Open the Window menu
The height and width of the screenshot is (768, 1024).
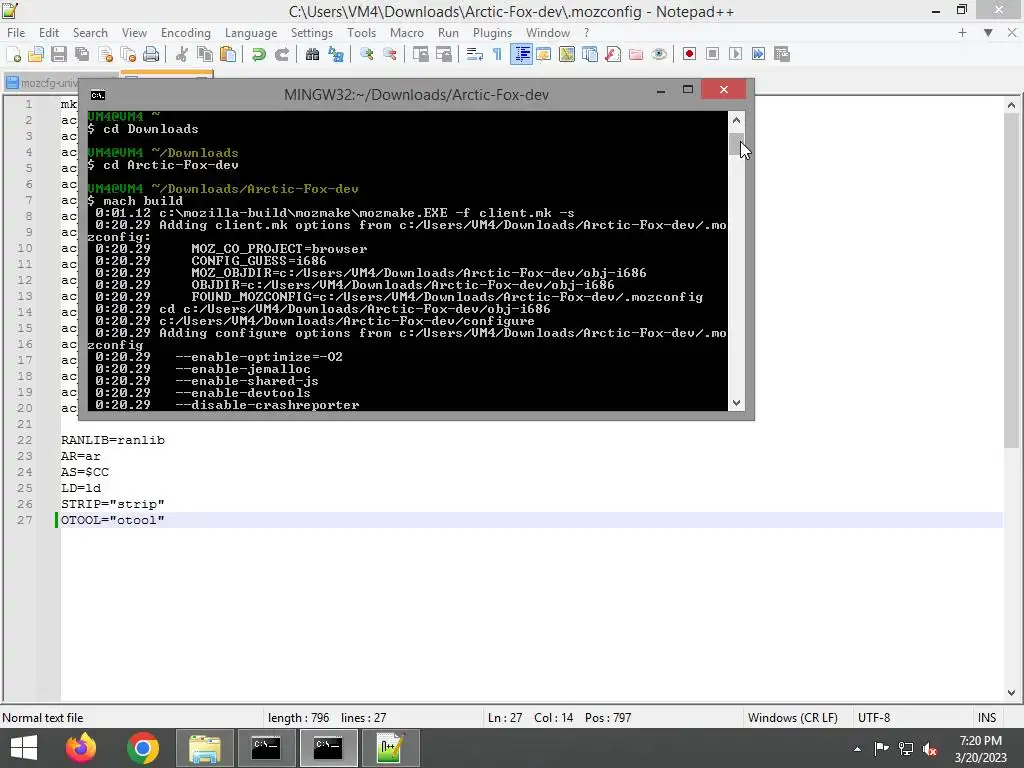pyautogui.click(x=548, y=33)
